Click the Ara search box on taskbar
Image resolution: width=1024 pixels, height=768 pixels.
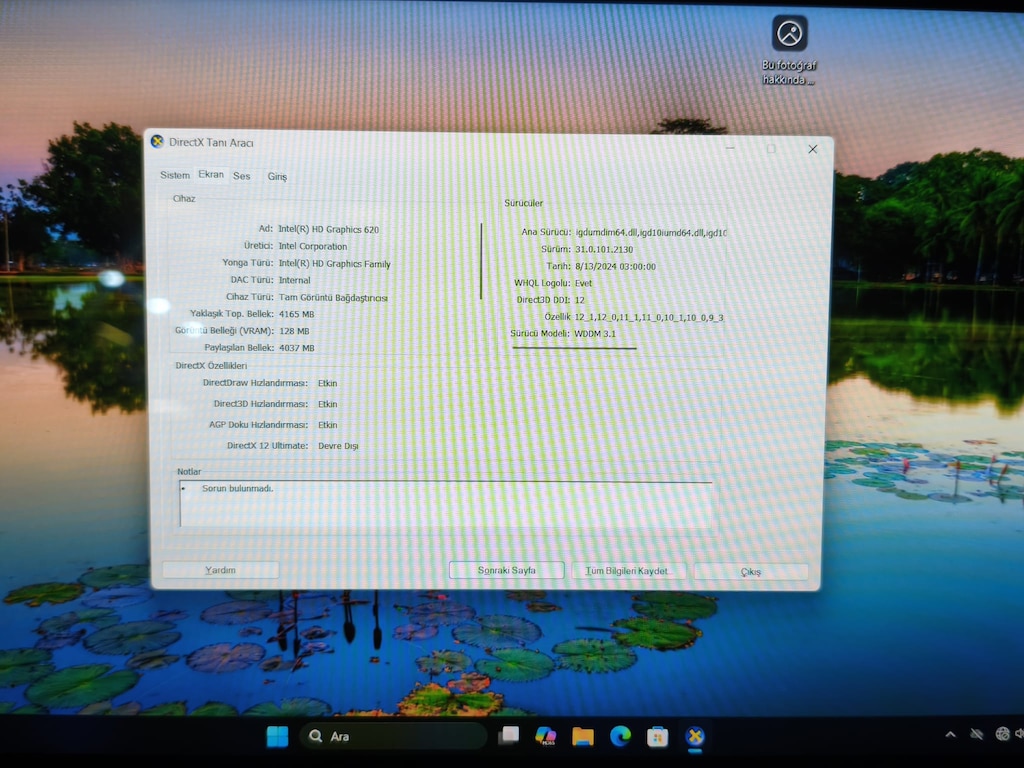[394, 737]
